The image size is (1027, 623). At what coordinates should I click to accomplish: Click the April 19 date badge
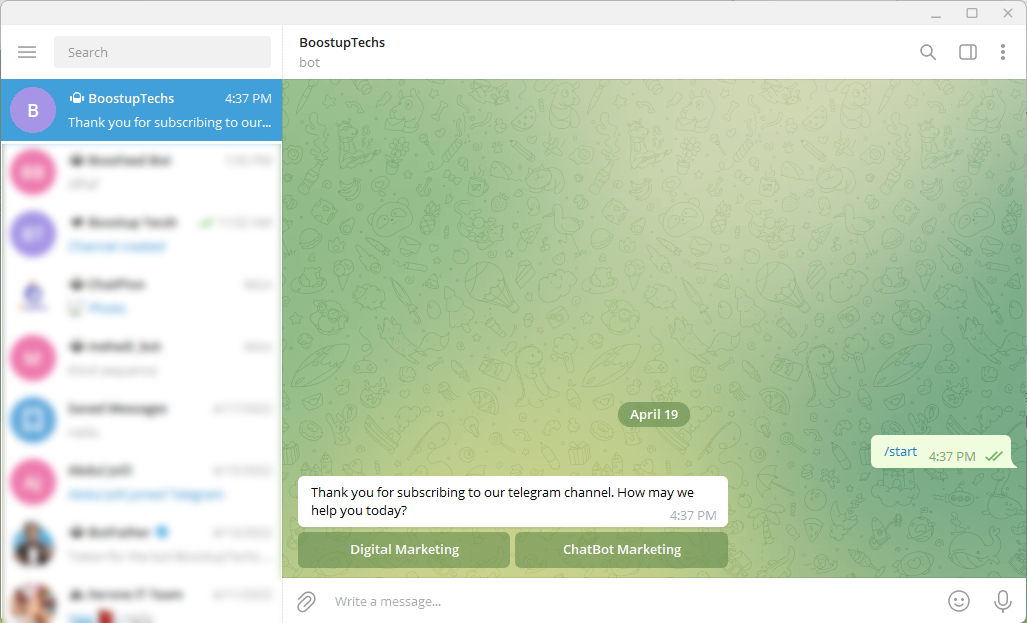tap(654, 415)
